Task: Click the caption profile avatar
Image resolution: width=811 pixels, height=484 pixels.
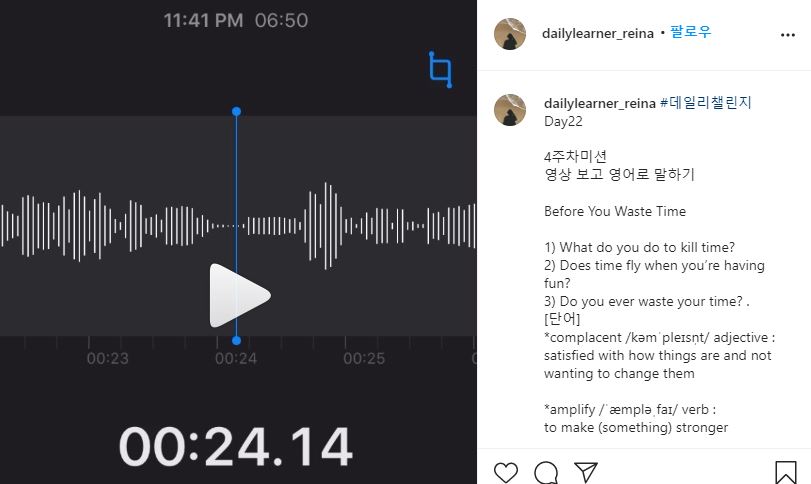Action: coord(510,110)
